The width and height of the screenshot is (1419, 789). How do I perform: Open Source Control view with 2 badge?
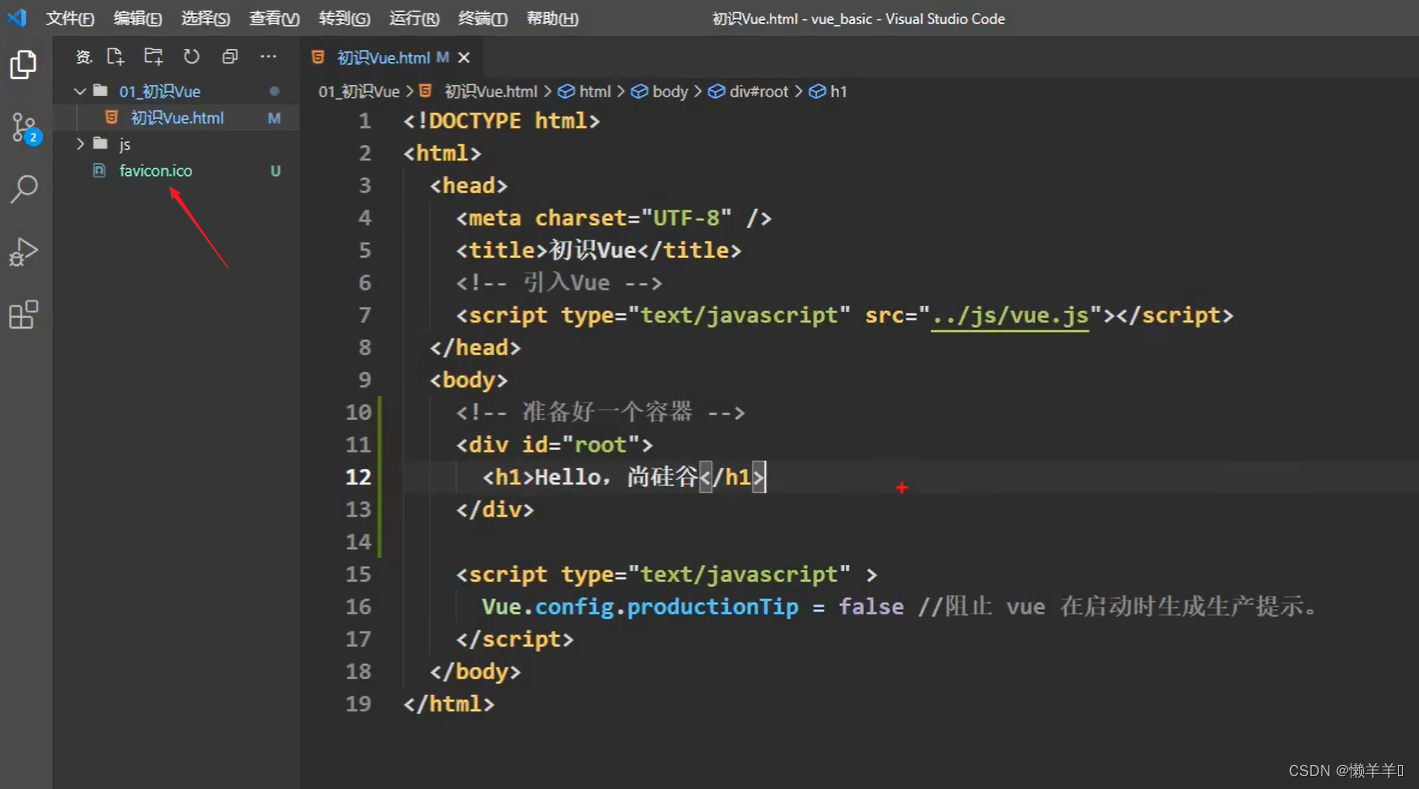(24, 128)
